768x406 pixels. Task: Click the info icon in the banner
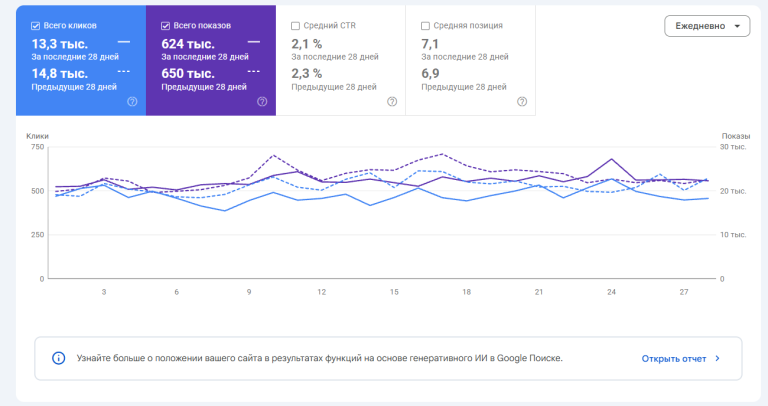58,358
